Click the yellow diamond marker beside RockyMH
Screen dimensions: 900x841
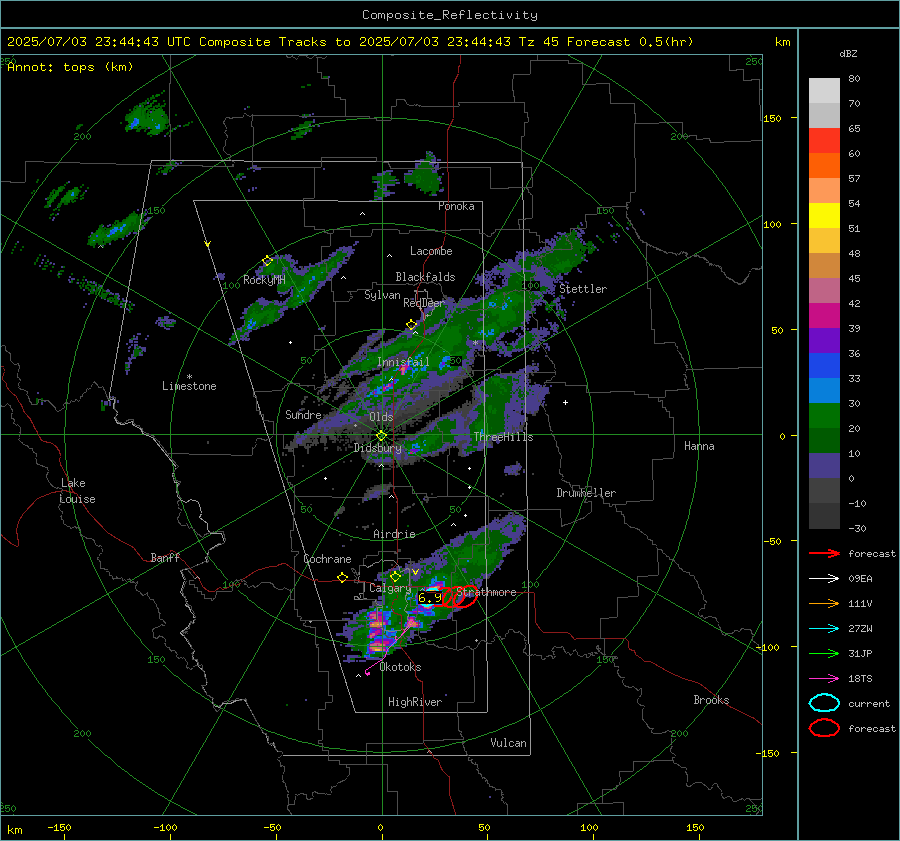(x=267, y=261)
